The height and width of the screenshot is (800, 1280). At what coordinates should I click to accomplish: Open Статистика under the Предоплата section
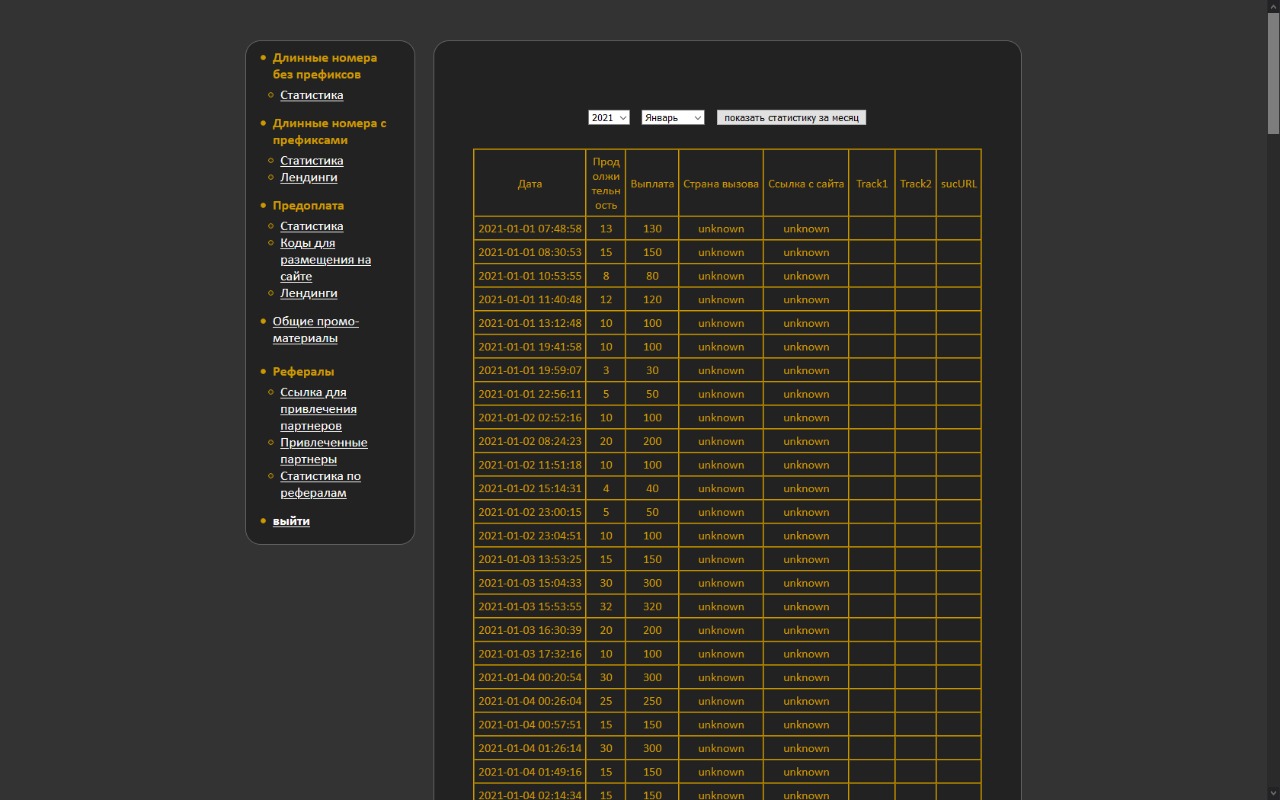(x=311, y=226)
